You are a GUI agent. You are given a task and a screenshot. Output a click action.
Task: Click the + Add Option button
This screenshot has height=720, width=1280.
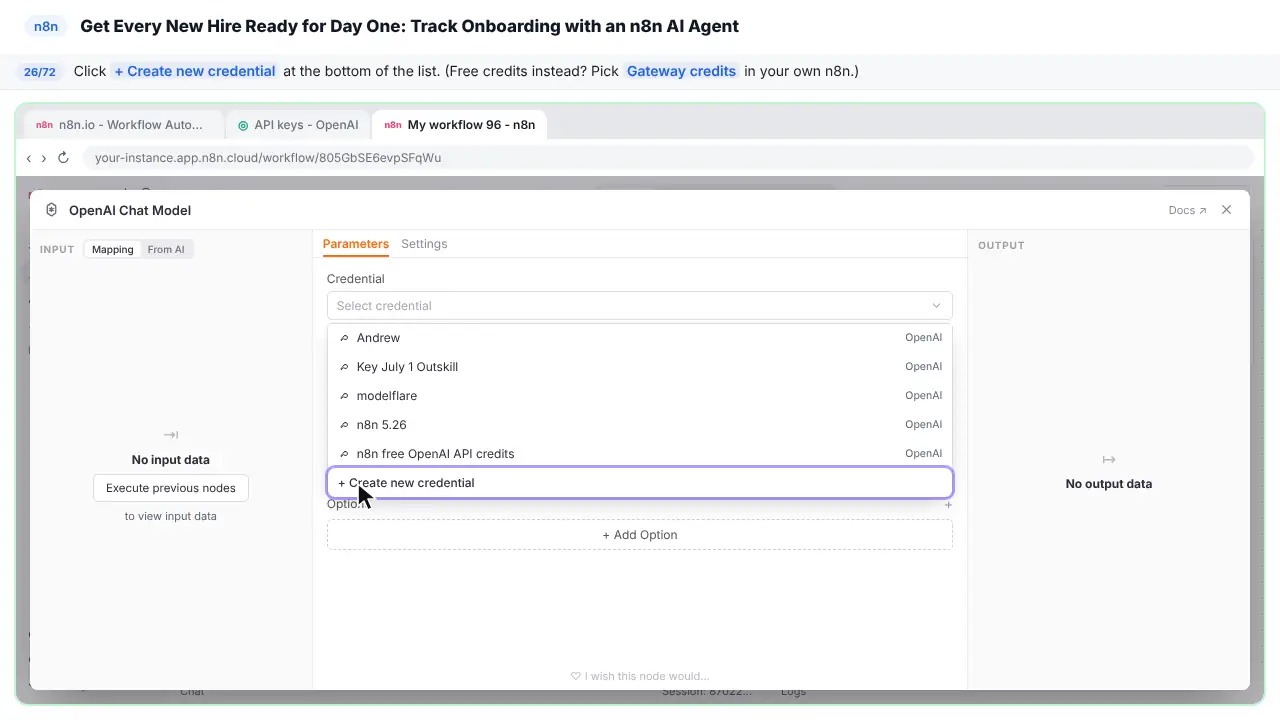(639, 535)
